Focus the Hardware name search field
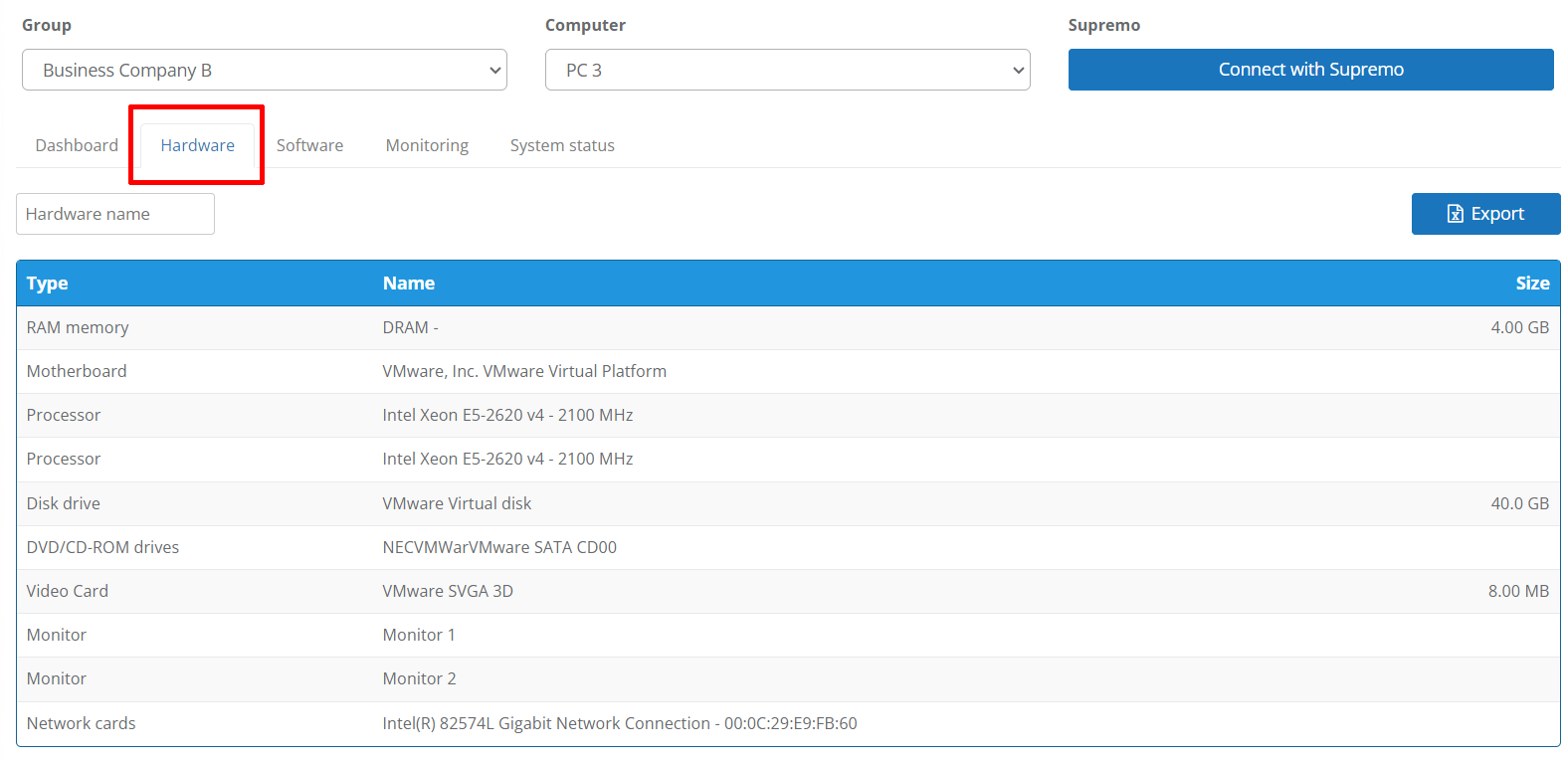The width and height of the screenshot is (1568, 761). coord(115,214)
